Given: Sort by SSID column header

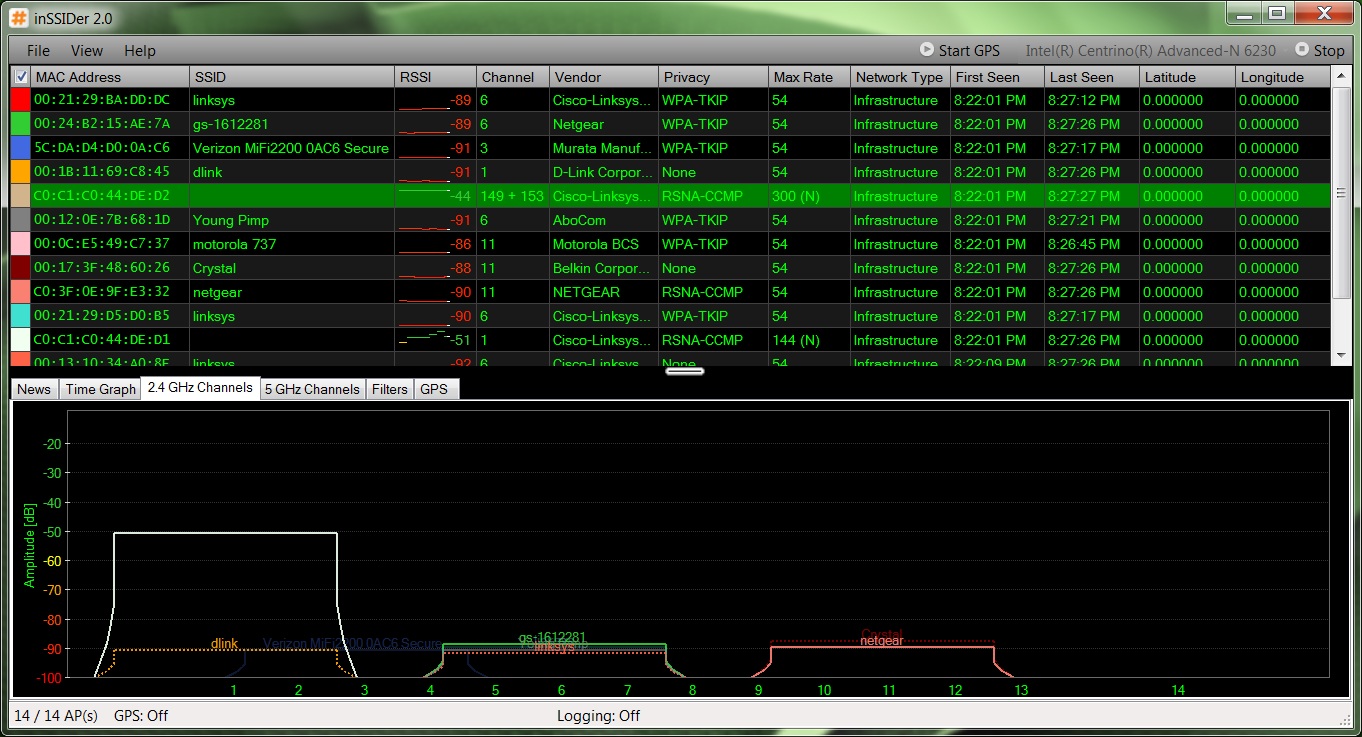Looking at the screenshot, I should (x=292, y=77).
